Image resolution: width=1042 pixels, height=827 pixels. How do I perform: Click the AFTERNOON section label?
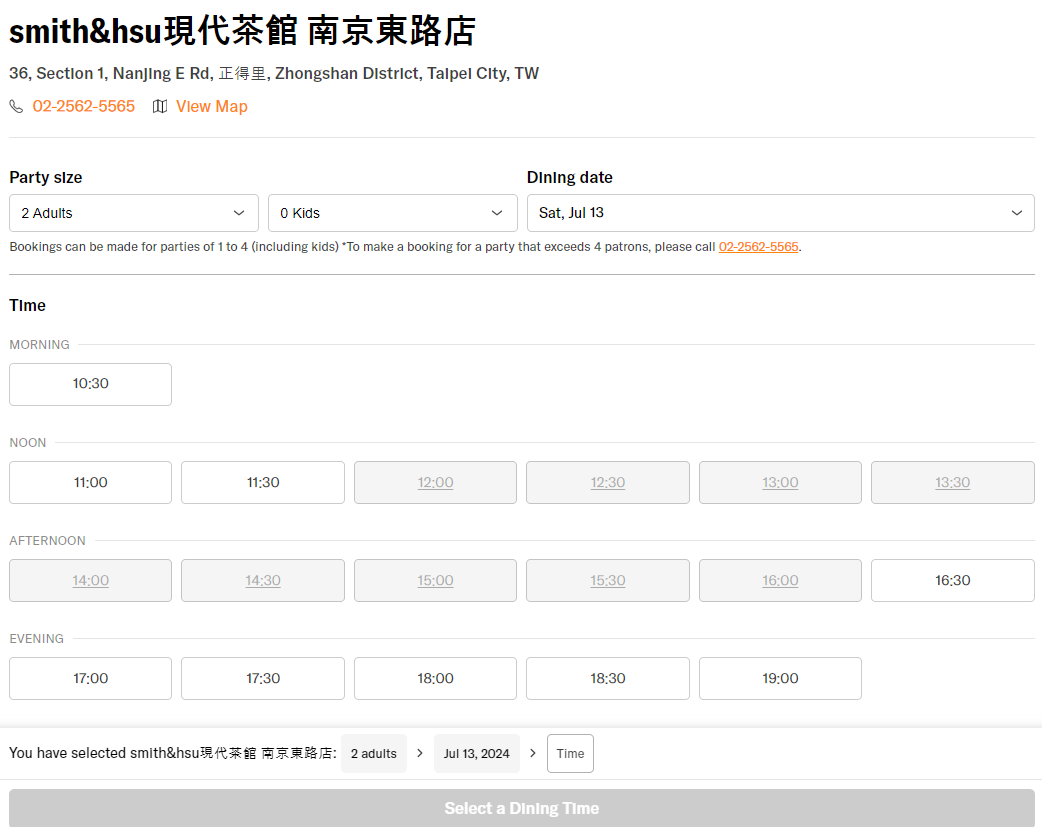(x=47, y=541)
